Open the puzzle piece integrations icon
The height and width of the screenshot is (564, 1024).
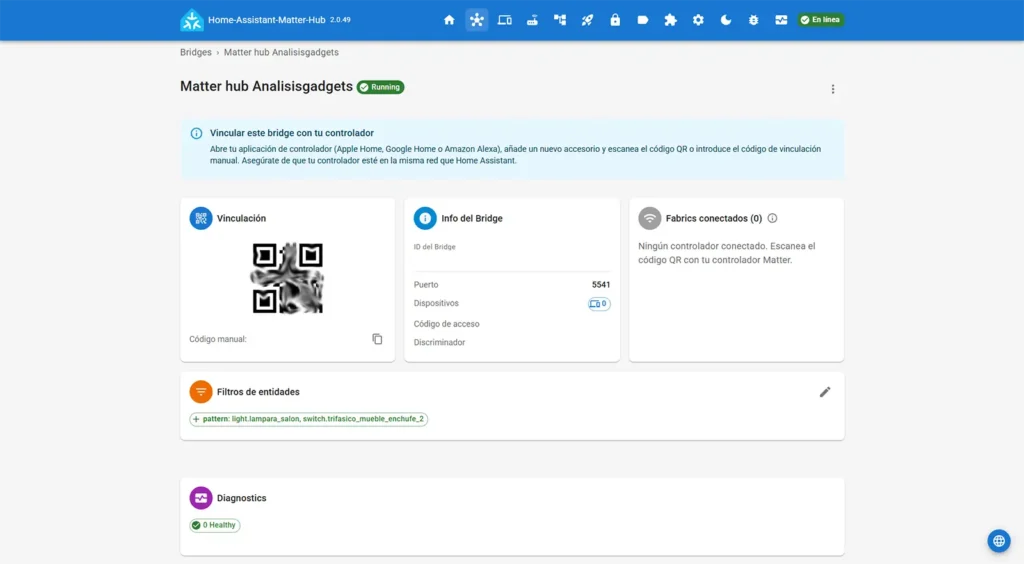(x=670, y=20)
